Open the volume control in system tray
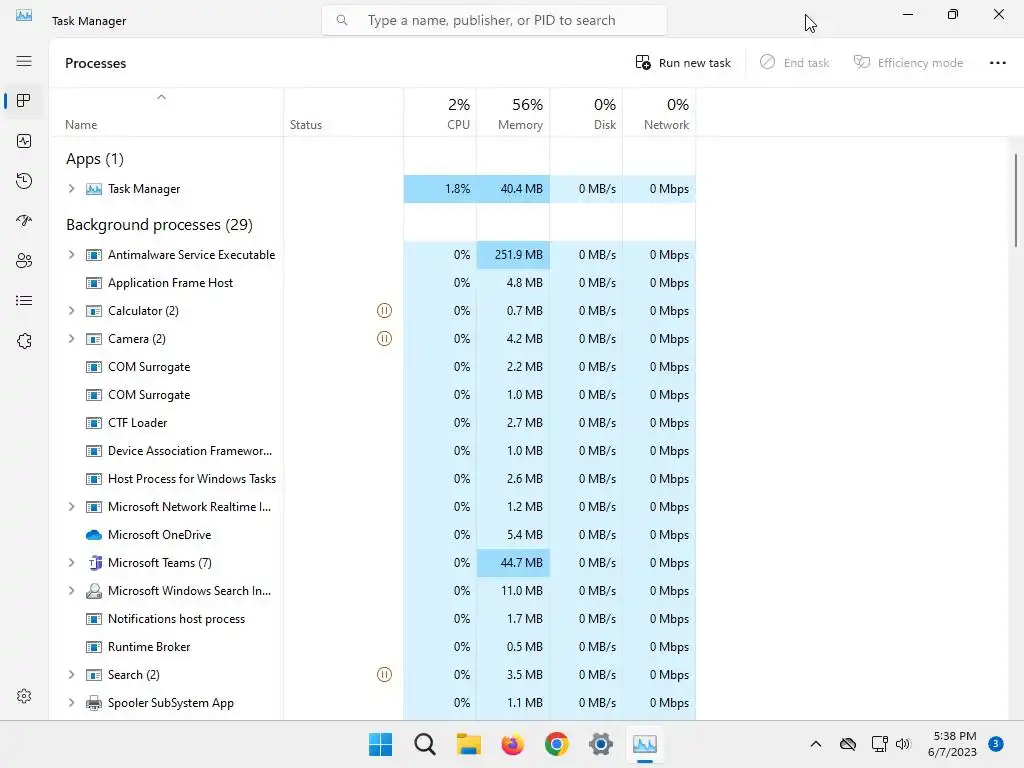Screen dimensions: 1024x768 click(x=903, y=744)
